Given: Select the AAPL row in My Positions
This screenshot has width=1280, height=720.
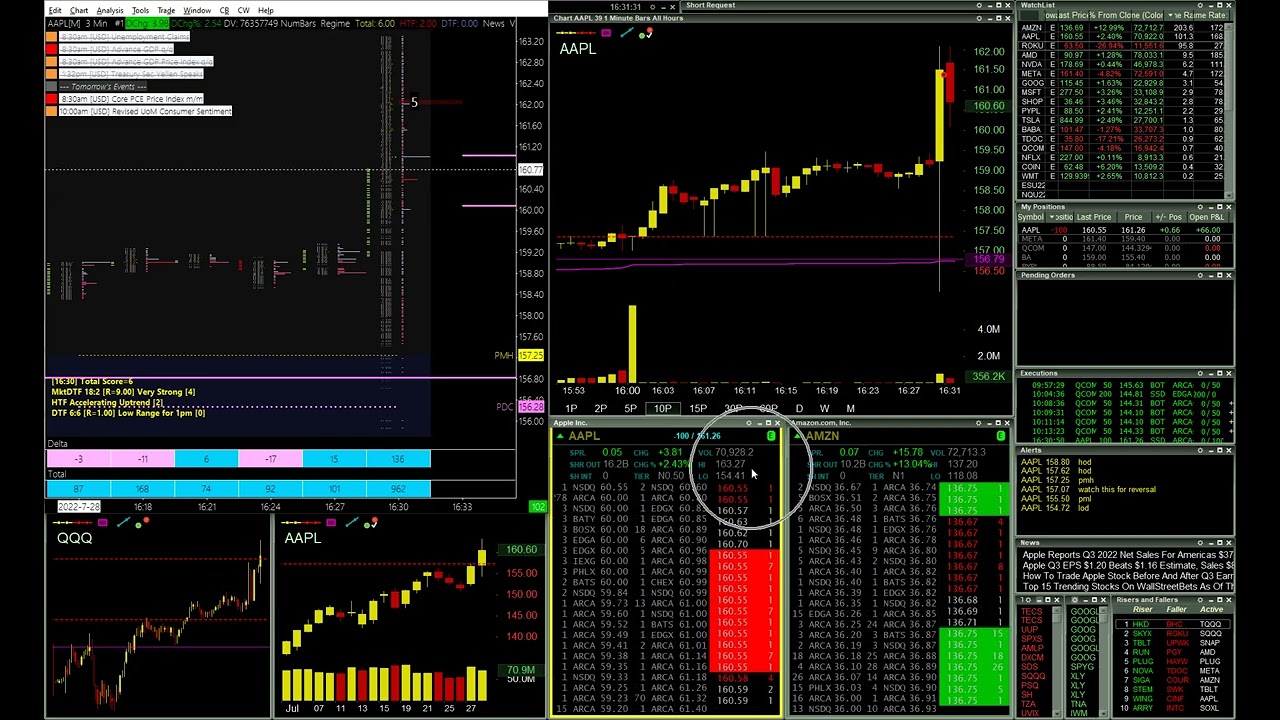Looking at the screenshot, I should 1125,231.
